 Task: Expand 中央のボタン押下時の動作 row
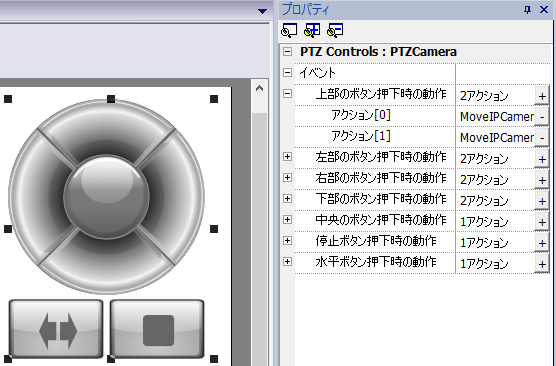pos(288,220)
